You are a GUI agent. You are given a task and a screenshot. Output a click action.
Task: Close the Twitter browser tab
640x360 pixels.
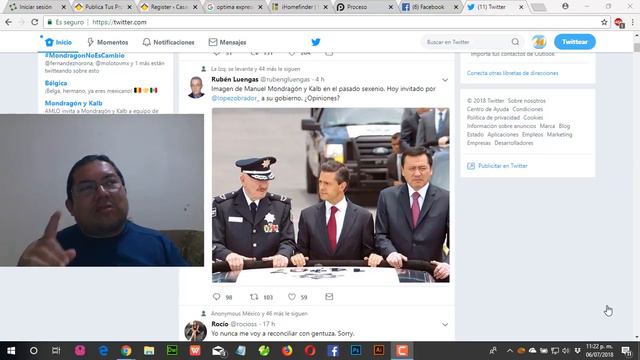(x=521, y=7)
